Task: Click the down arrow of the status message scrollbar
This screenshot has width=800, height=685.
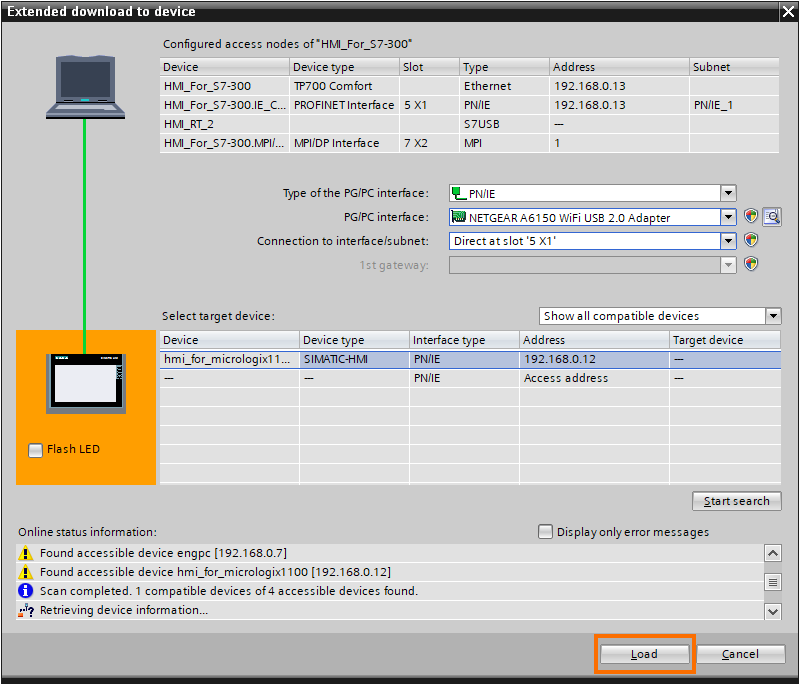Action: (773, 610)
